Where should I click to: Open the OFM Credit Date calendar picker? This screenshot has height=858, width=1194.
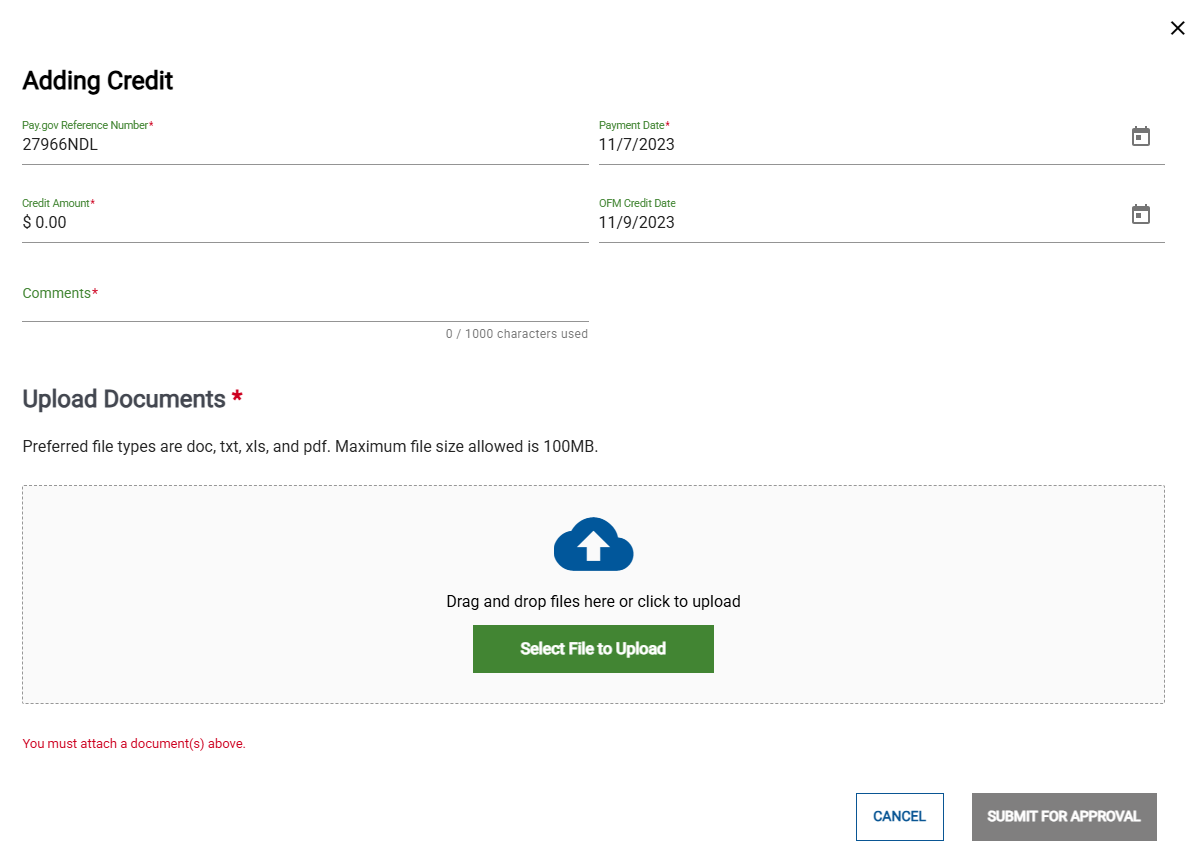point(1140,215)
